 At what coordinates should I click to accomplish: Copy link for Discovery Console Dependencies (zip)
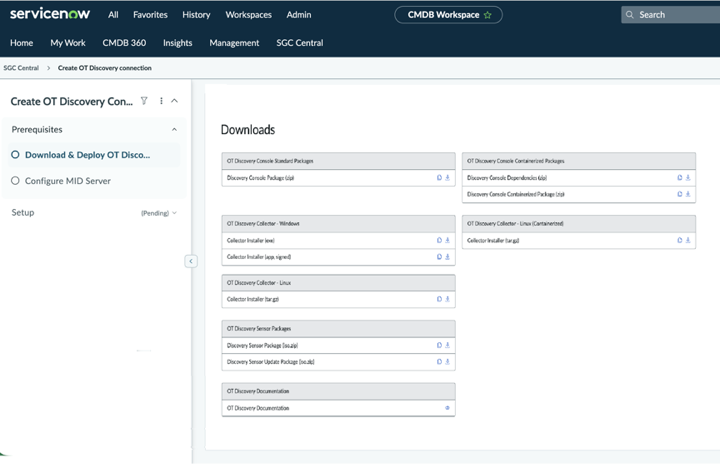pos(680,178)
